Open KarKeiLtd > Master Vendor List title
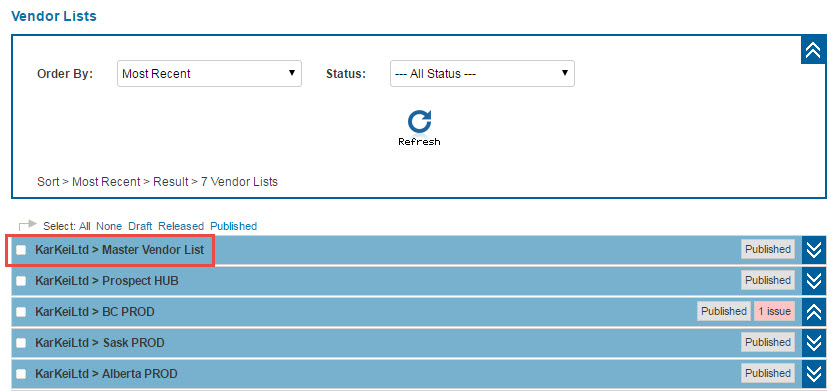Image resolution: width=838 pixels, height=391 pixels. coord(120,249)
